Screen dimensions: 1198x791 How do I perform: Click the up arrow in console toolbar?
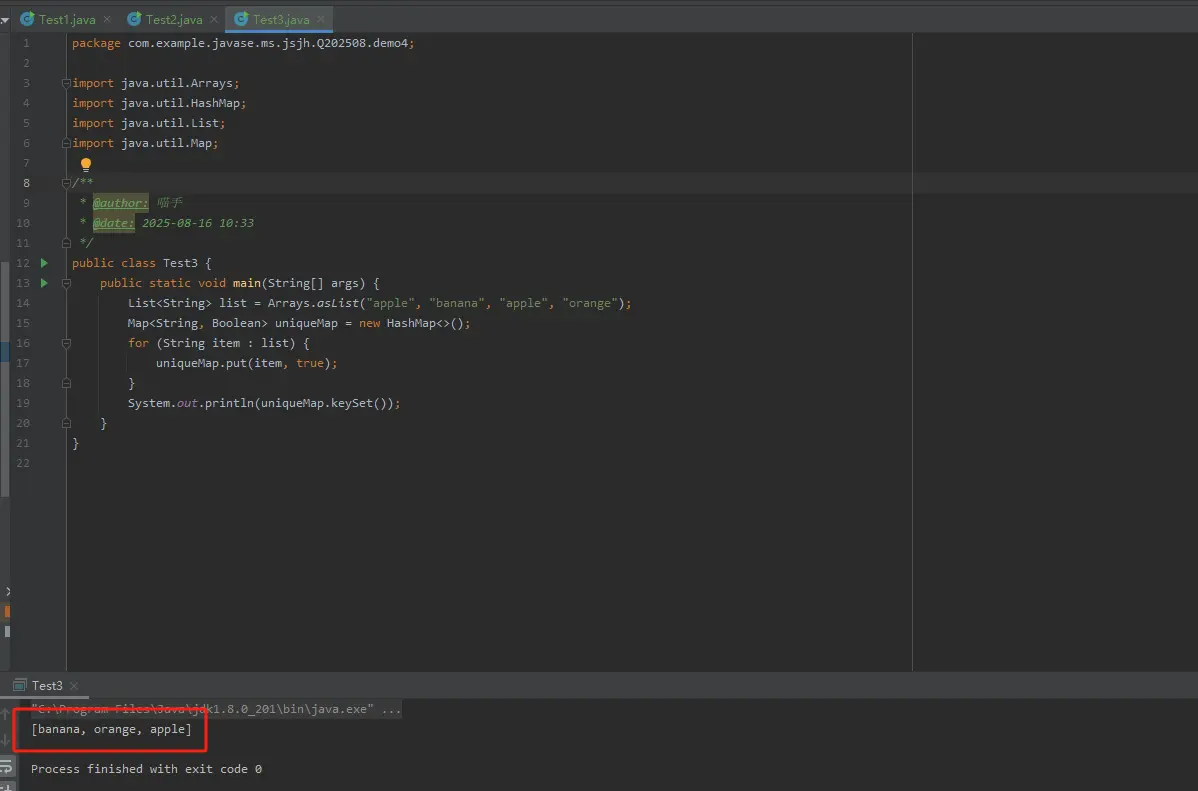(x=5, y=714)
